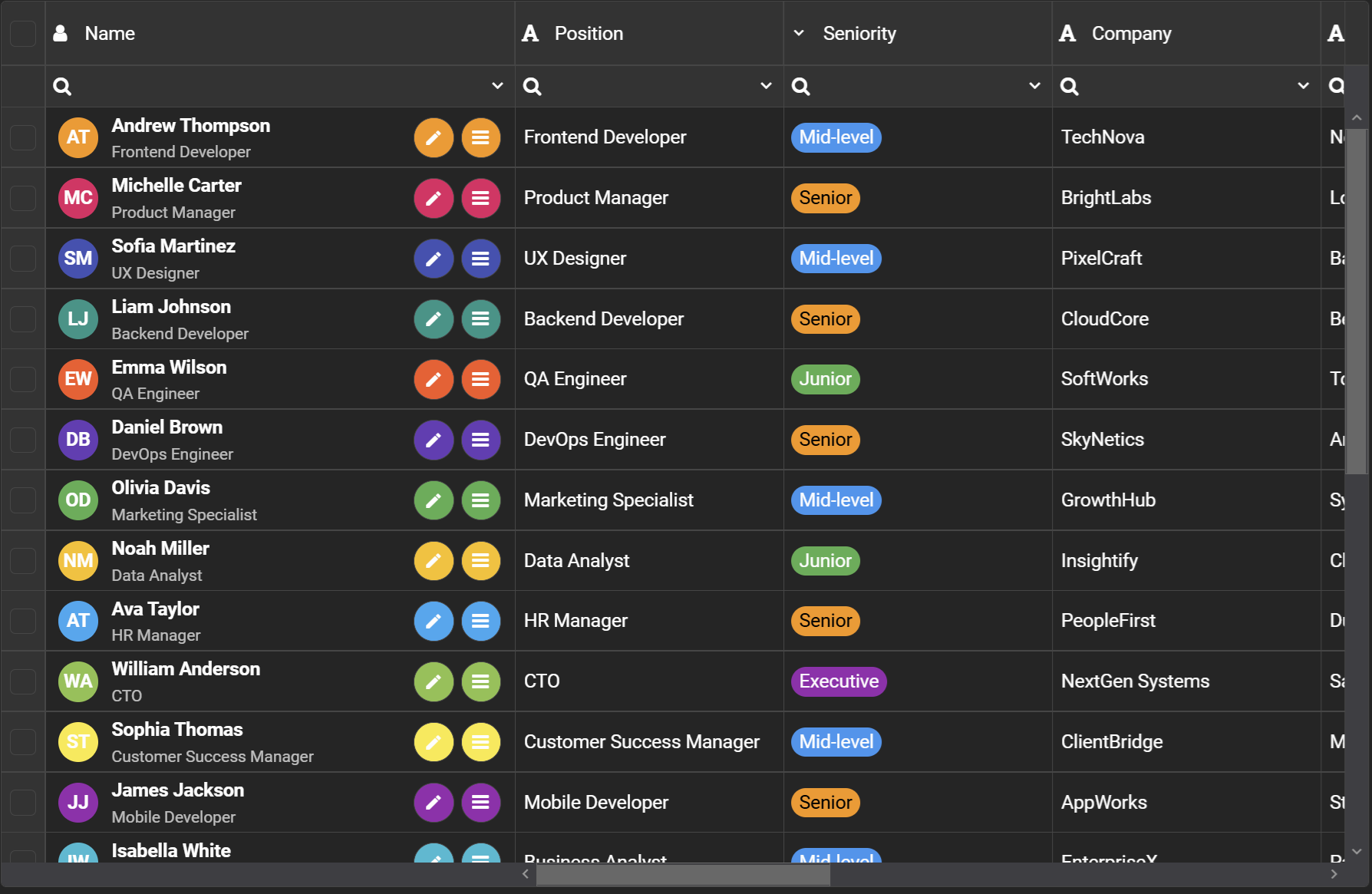
Task: Click the horizontal scrollbar thumb
Action: 682,874
